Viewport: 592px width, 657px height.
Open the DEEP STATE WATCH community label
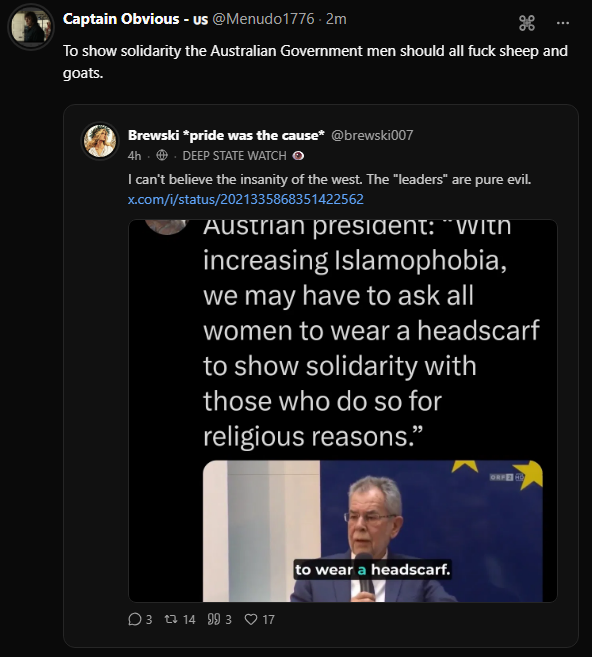234,156
